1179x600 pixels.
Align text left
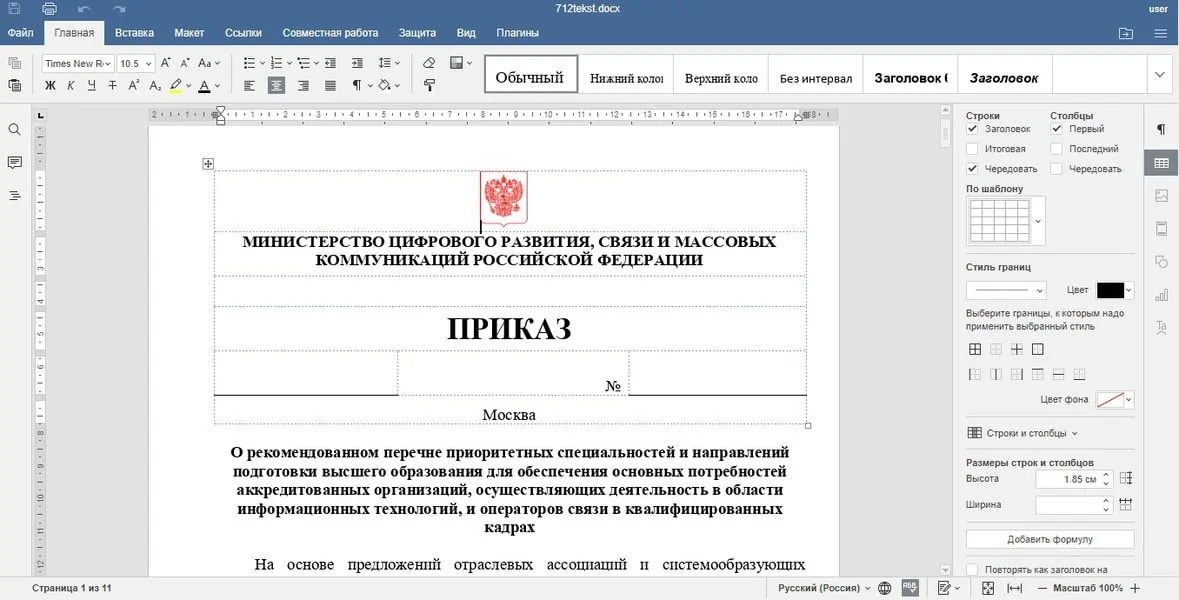pos(250,86)
